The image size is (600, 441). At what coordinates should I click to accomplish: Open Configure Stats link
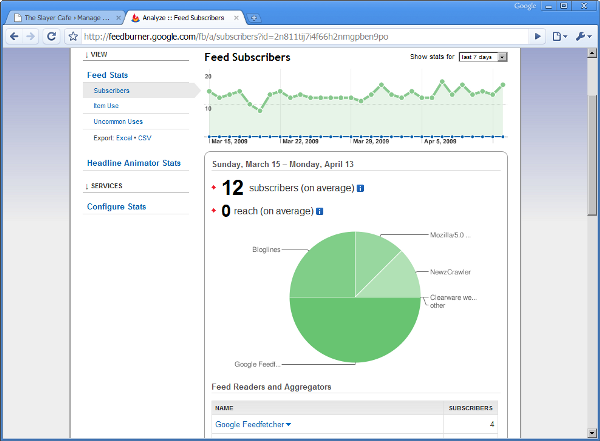click(116, 207)
